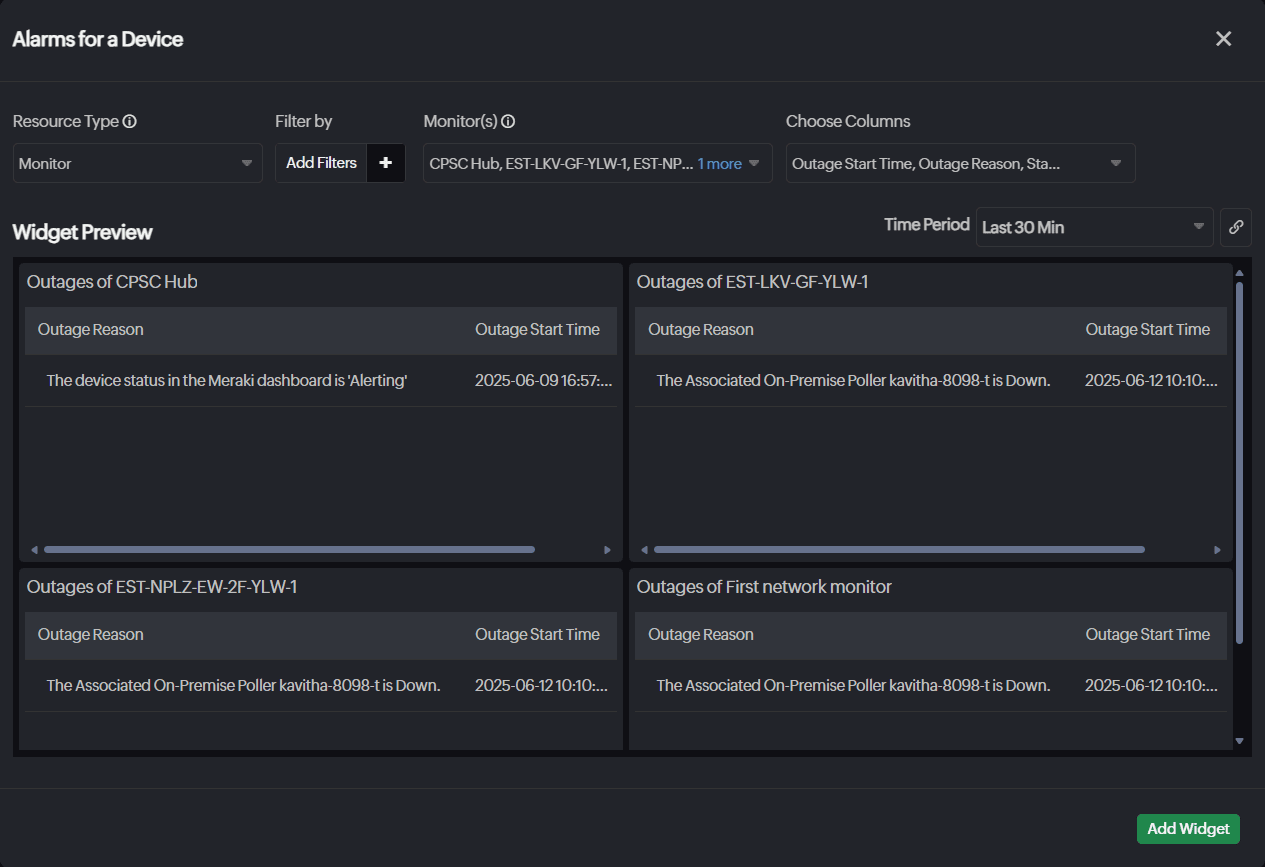Click the info icon beside Monitor(s)
This screenshot has height=867, width=1265.
tap(508, 122)
